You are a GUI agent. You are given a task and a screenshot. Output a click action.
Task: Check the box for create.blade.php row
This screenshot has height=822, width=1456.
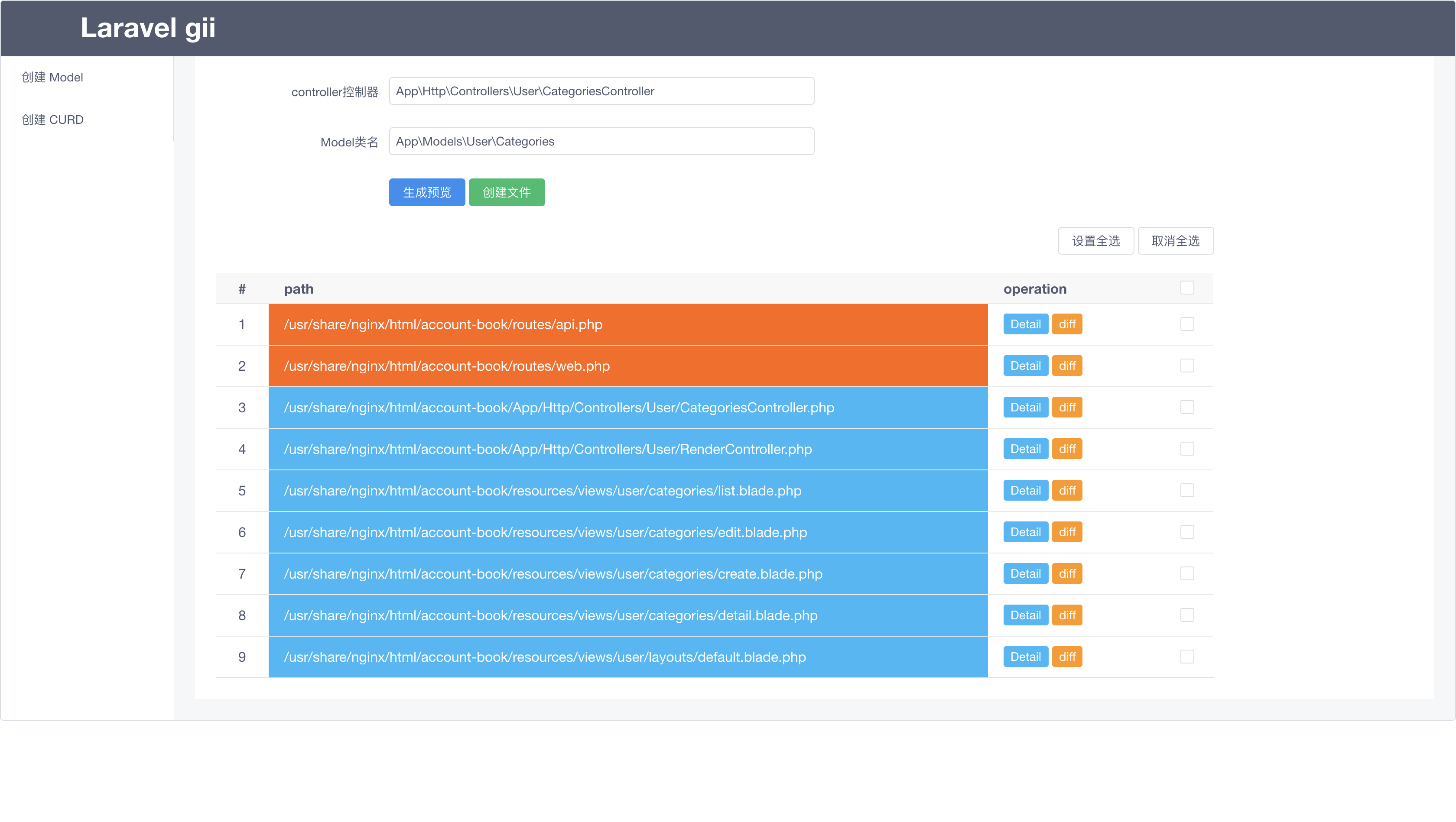1187,573
